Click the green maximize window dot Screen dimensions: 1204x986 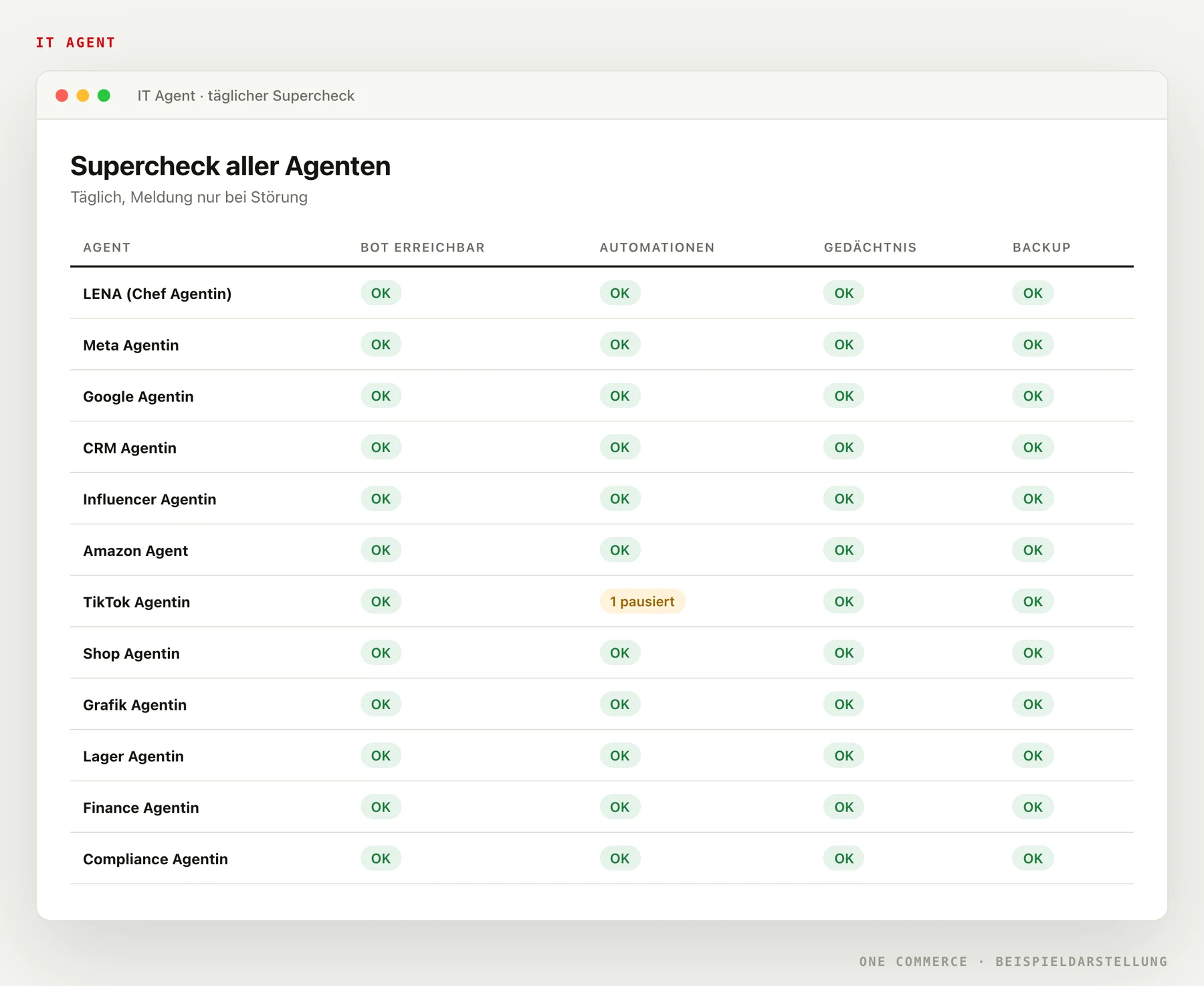[x=104, y=96]
